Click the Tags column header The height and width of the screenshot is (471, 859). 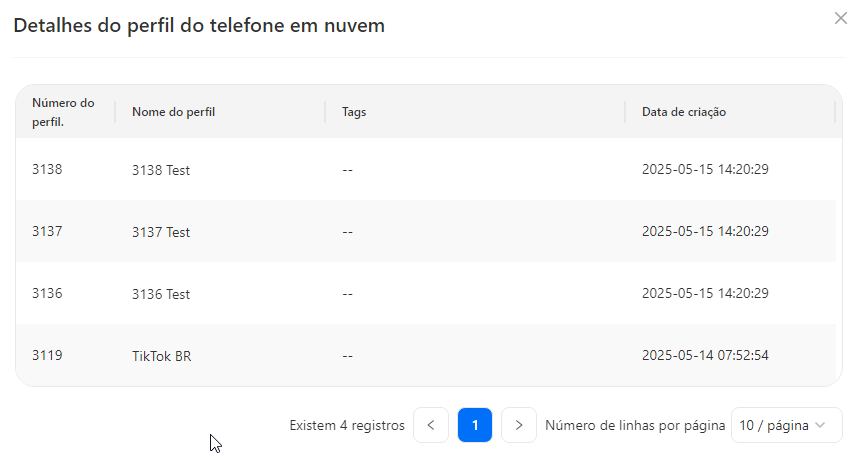coord(354,112)
